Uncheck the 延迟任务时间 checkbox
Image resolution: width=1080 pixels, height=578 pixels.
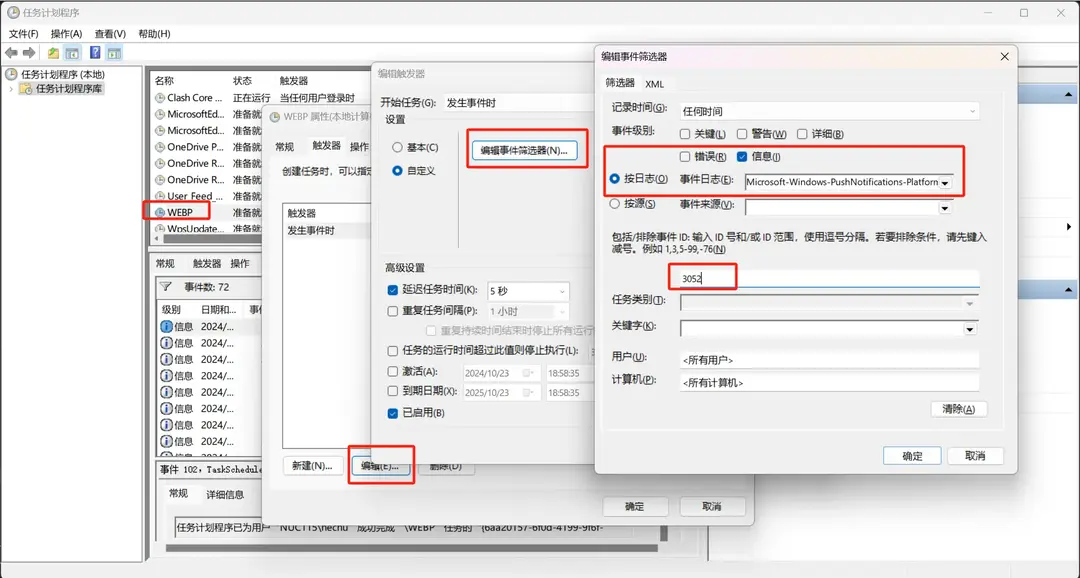click(394, 288)
